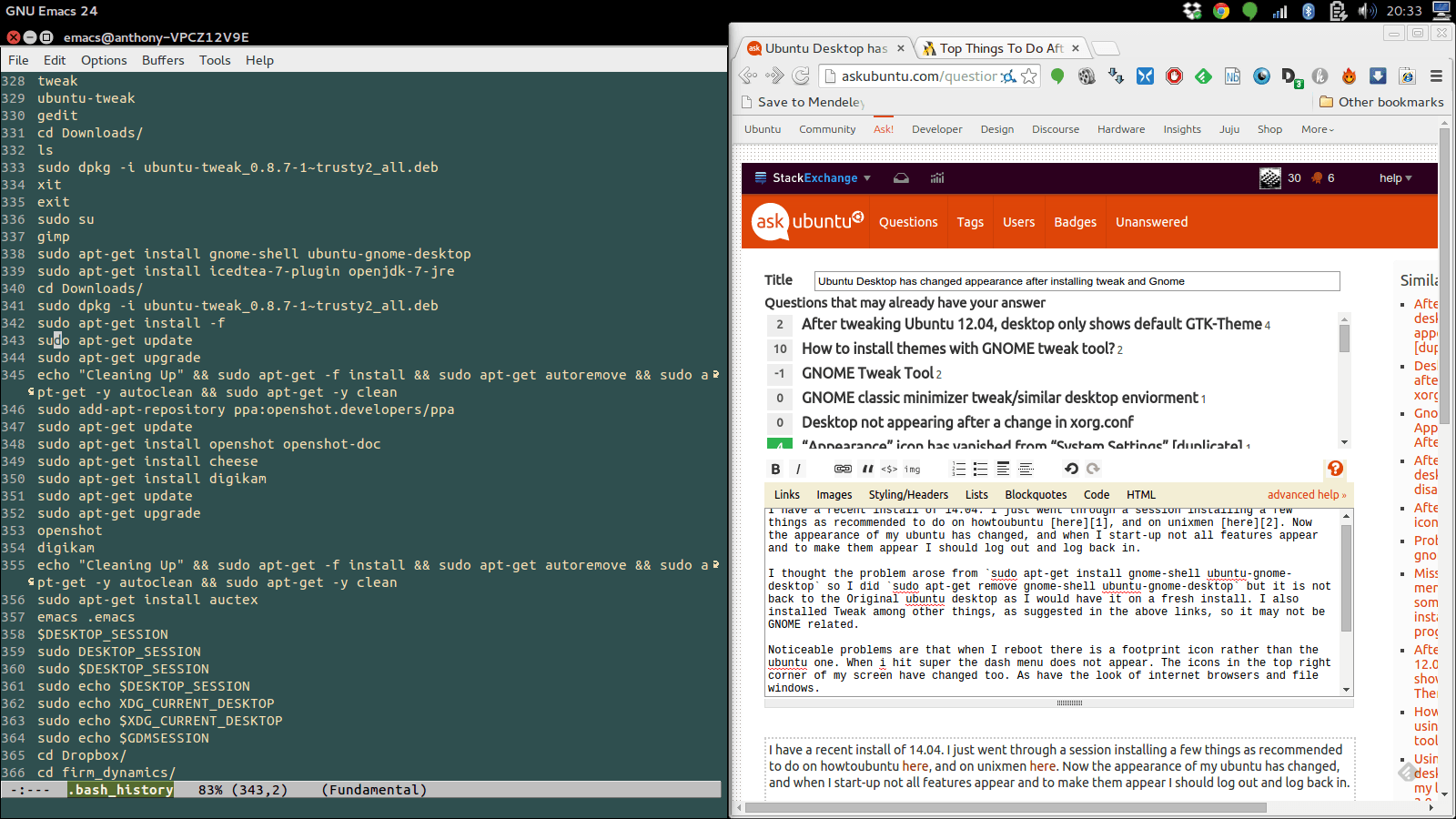1456x819 pixels.
Task: Expand the help dropdown in the StackExchange bar
Action: tap(1395, 178)
